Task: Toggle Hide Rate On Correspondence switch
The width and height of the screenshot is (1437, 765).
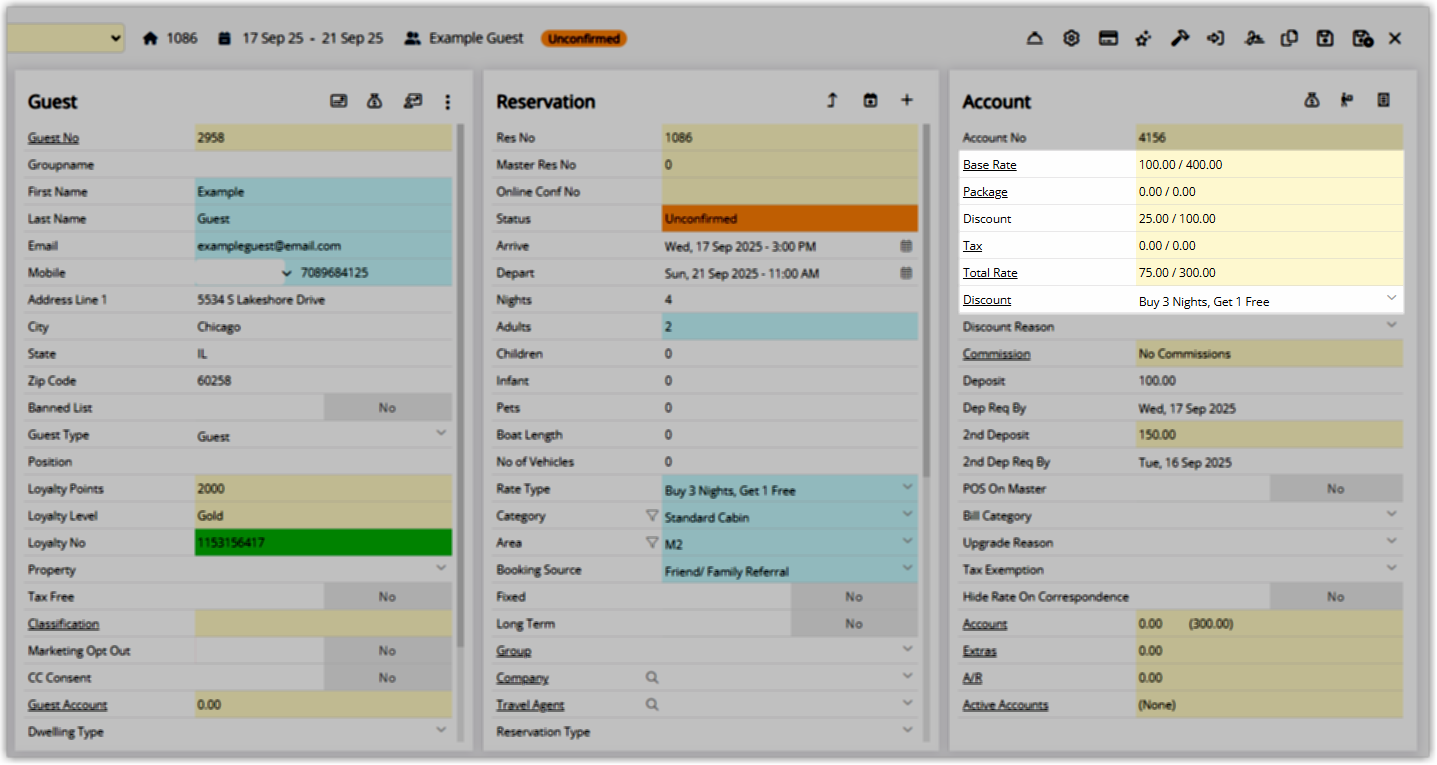Action: pyautogui.click(x=1336, y=597)
